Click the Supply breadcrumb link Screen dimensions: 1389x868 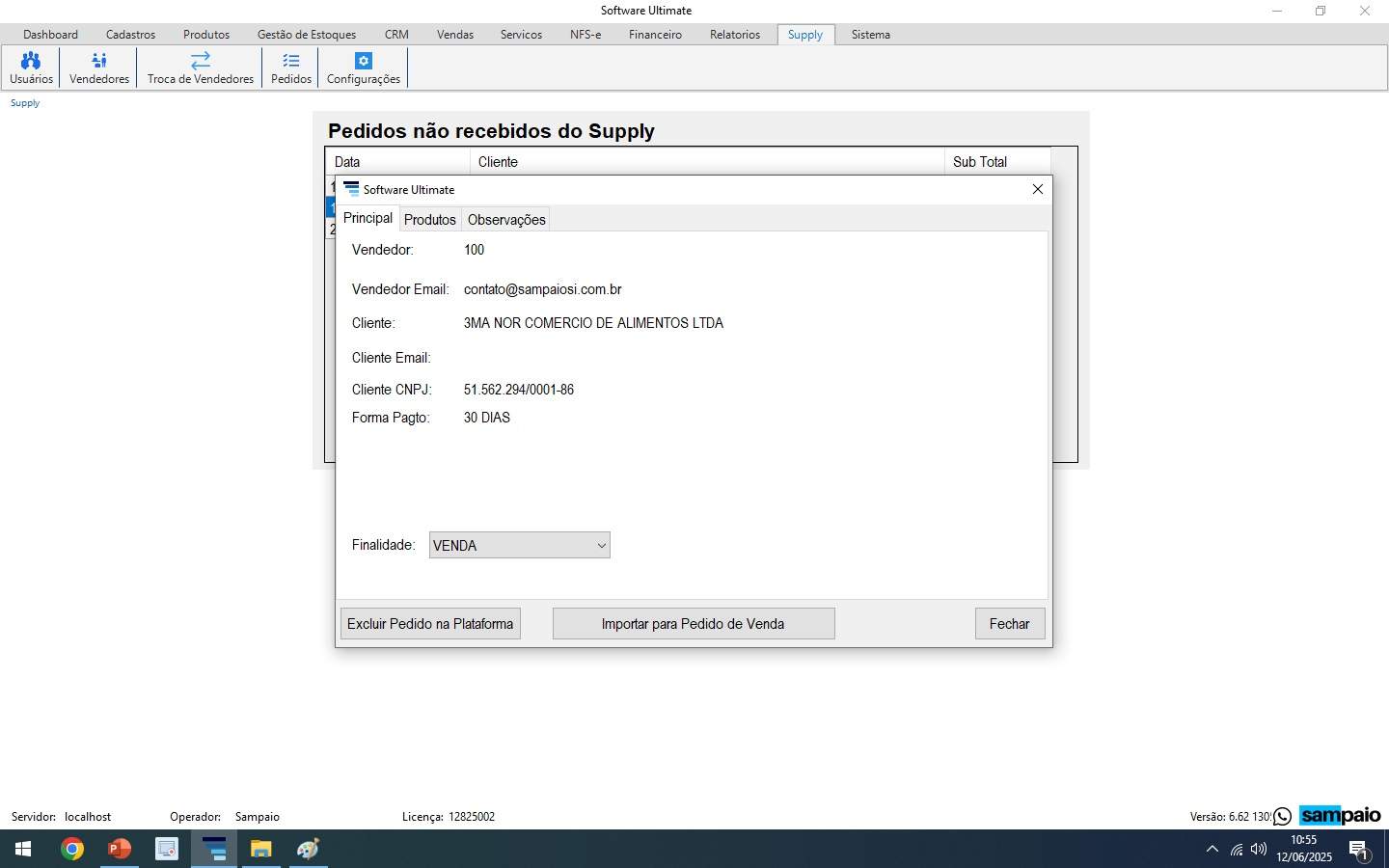pyautogui.click(x=25, y=103)
